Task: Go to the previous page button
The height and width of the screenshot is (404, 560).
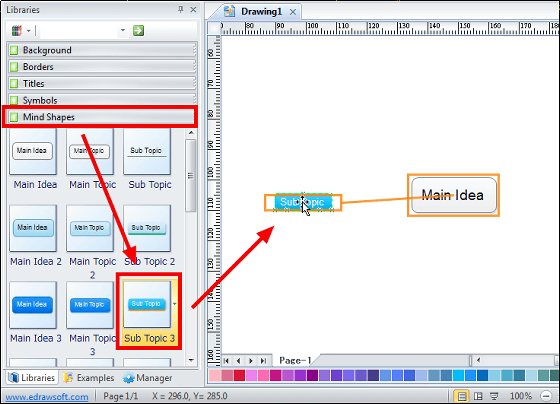Action: pos(239,361)
